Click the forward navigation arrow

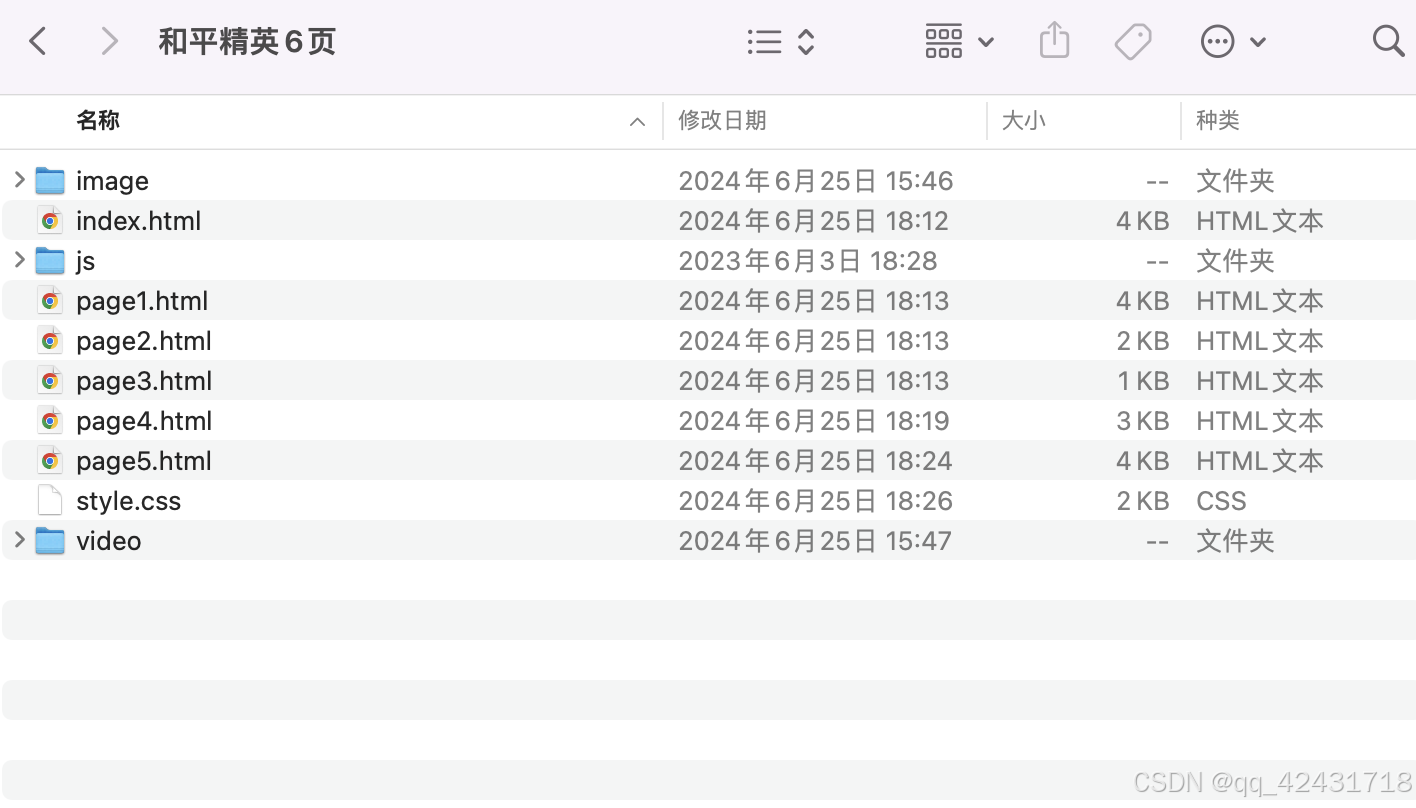point(109,41)
